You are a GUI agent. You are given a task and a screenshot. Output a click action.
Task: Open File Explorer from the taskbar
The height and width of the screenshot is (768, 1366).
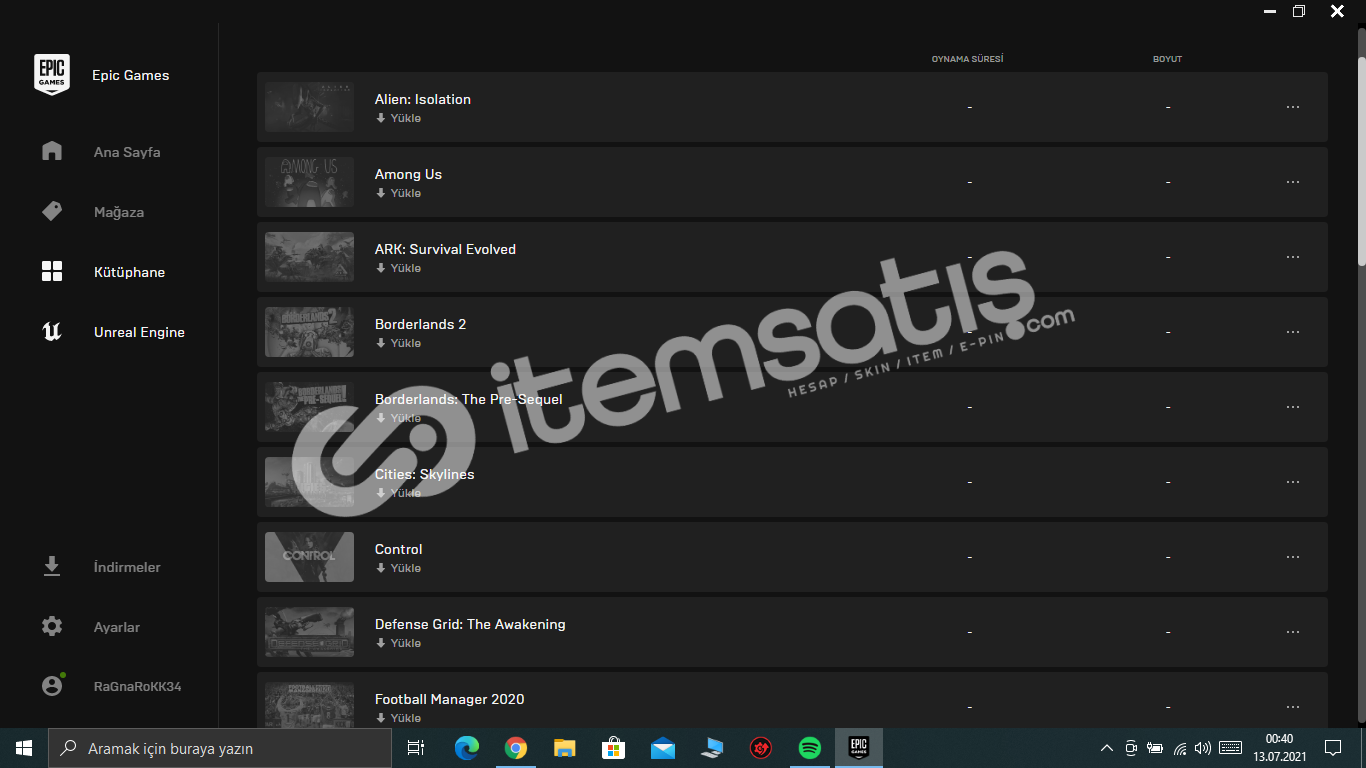point(565,748)
